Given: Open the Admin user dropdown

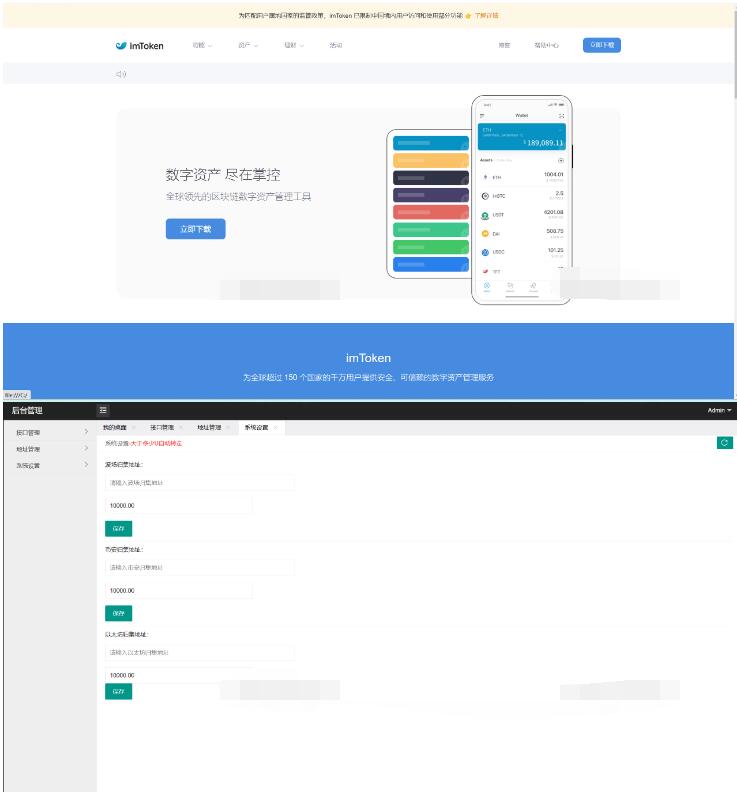Looking at the screenshot, I should click(719, 410).
